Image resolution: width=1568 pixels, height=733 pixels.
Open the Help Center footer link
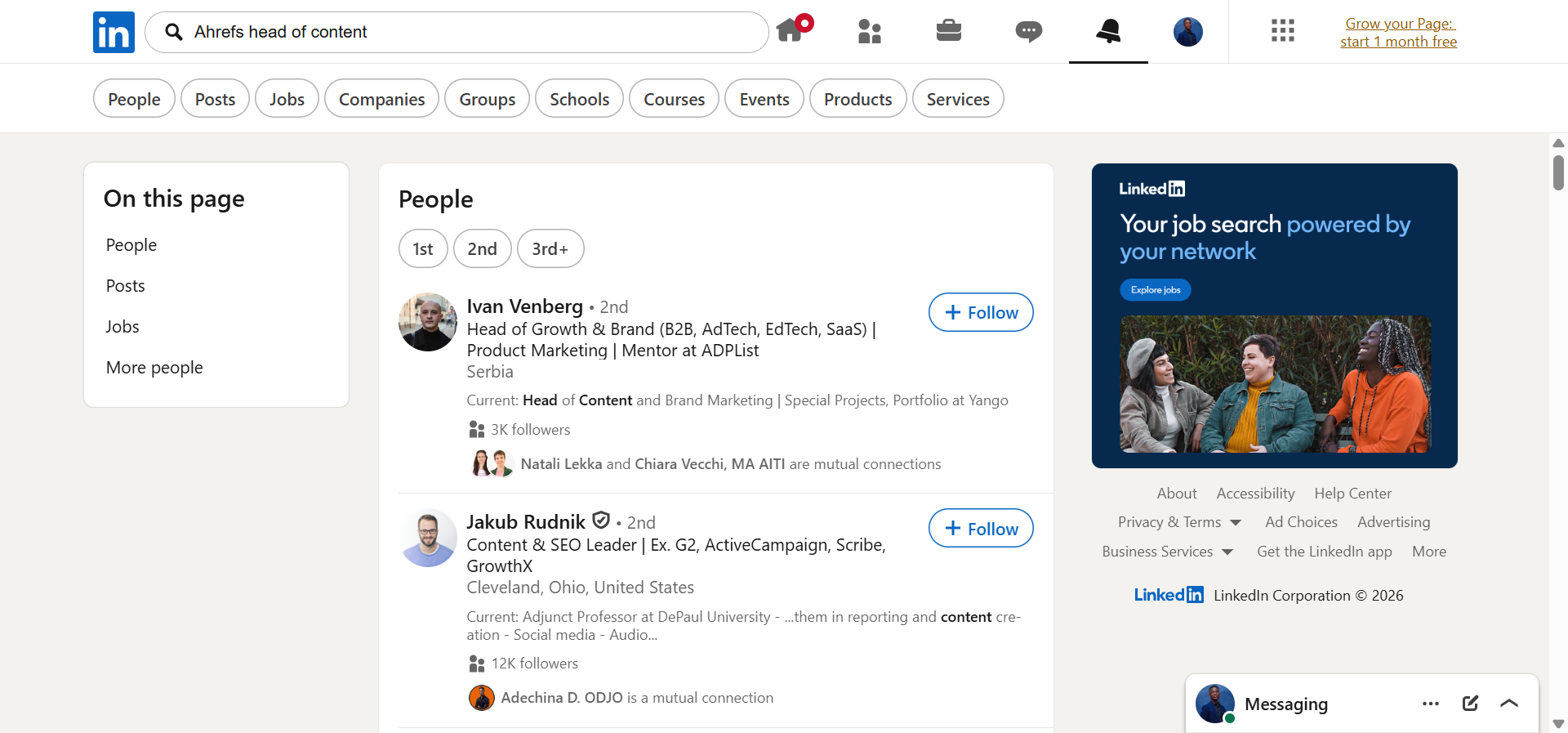(1352, 494)
